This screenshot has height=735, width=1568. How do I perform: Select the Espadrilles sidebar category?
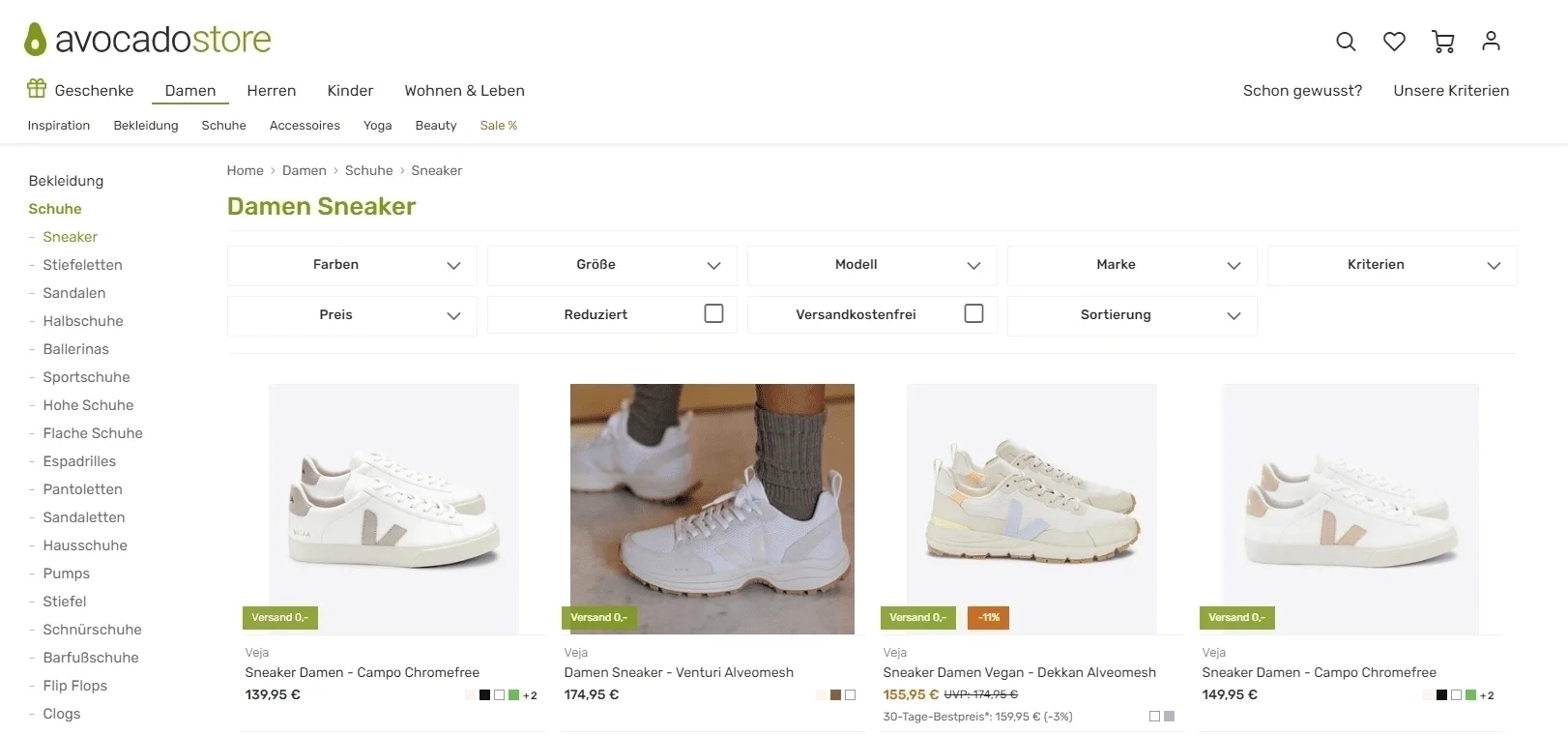tap(79, 461)
